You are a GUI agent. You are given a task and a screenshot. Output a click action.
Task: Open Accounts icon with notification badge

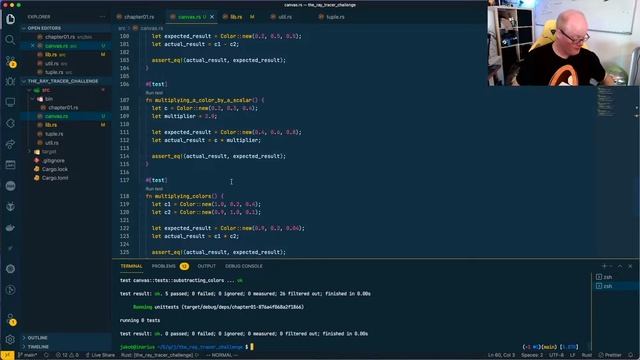tap(10, 319)
